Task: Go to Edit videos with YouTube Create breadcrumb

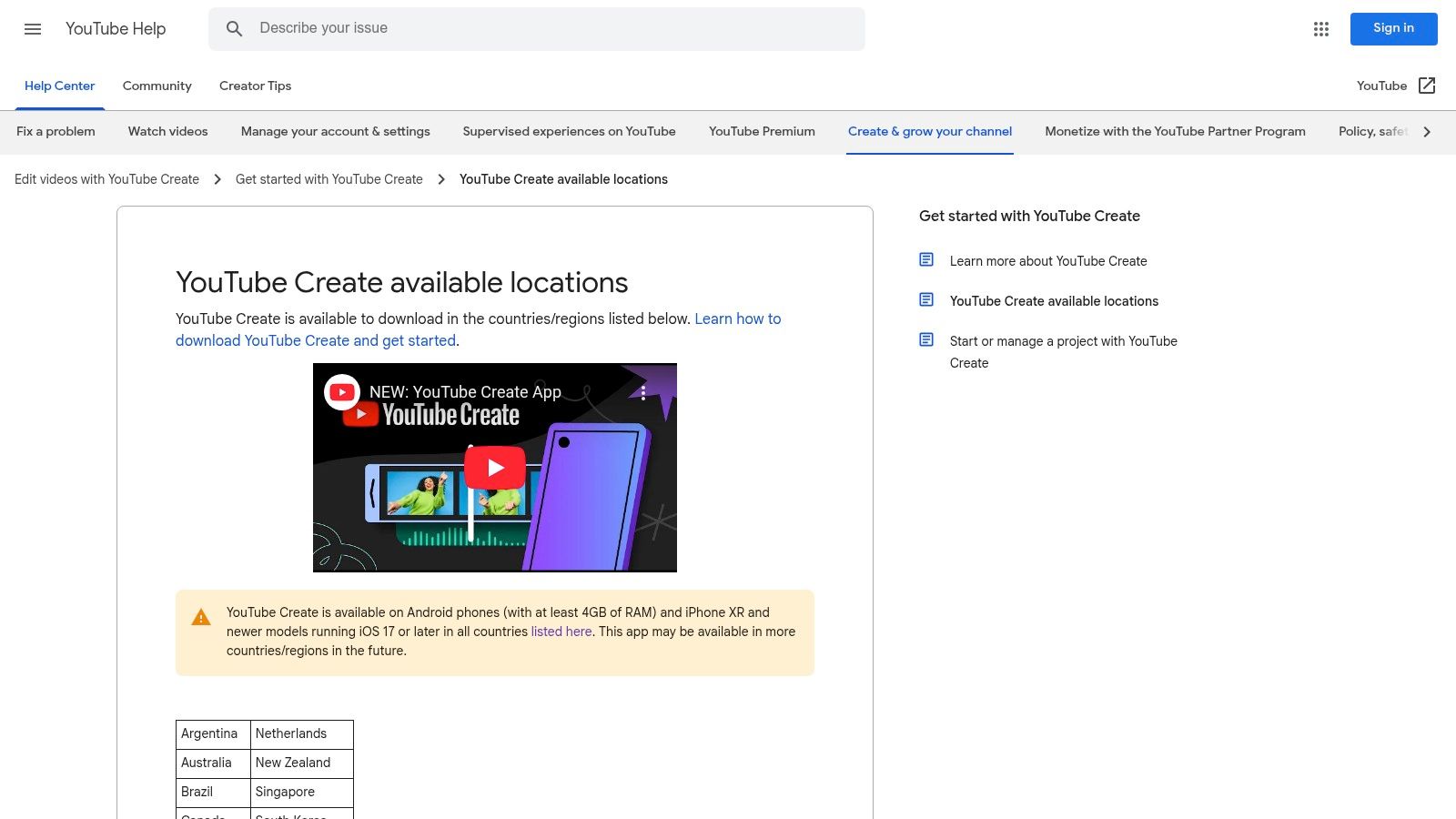Action: point(106,179)
